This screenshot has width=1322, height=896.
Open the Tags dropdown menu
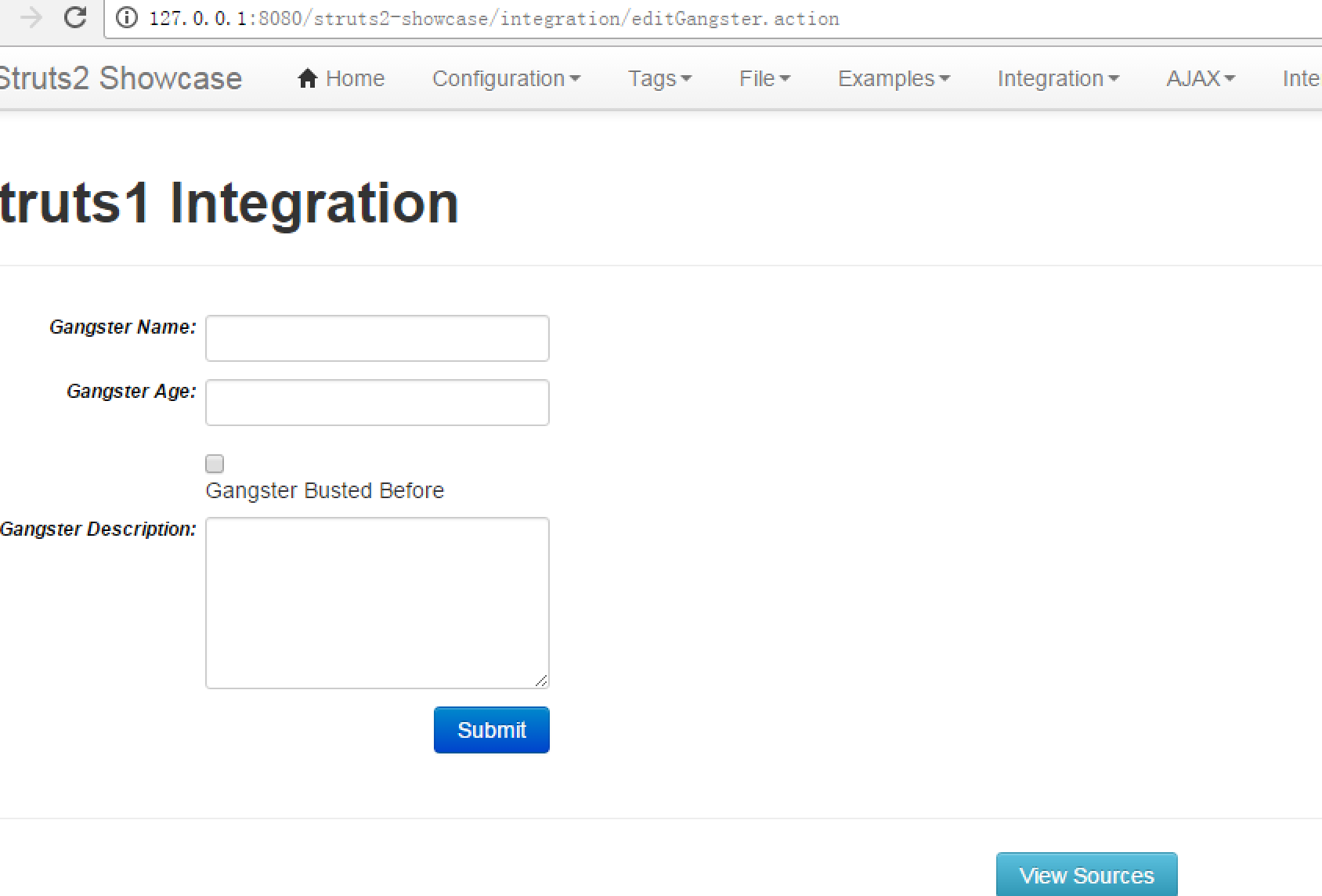[659, 78]
